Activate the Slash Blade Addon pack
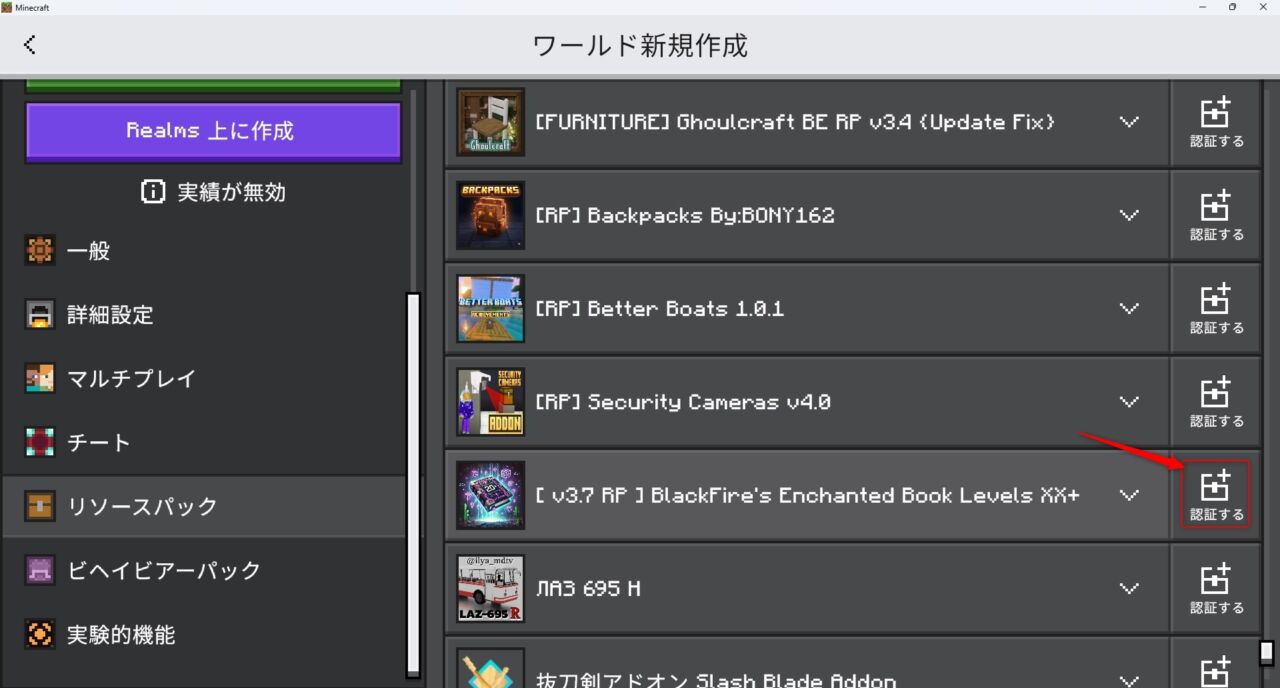 [1216, 664]
